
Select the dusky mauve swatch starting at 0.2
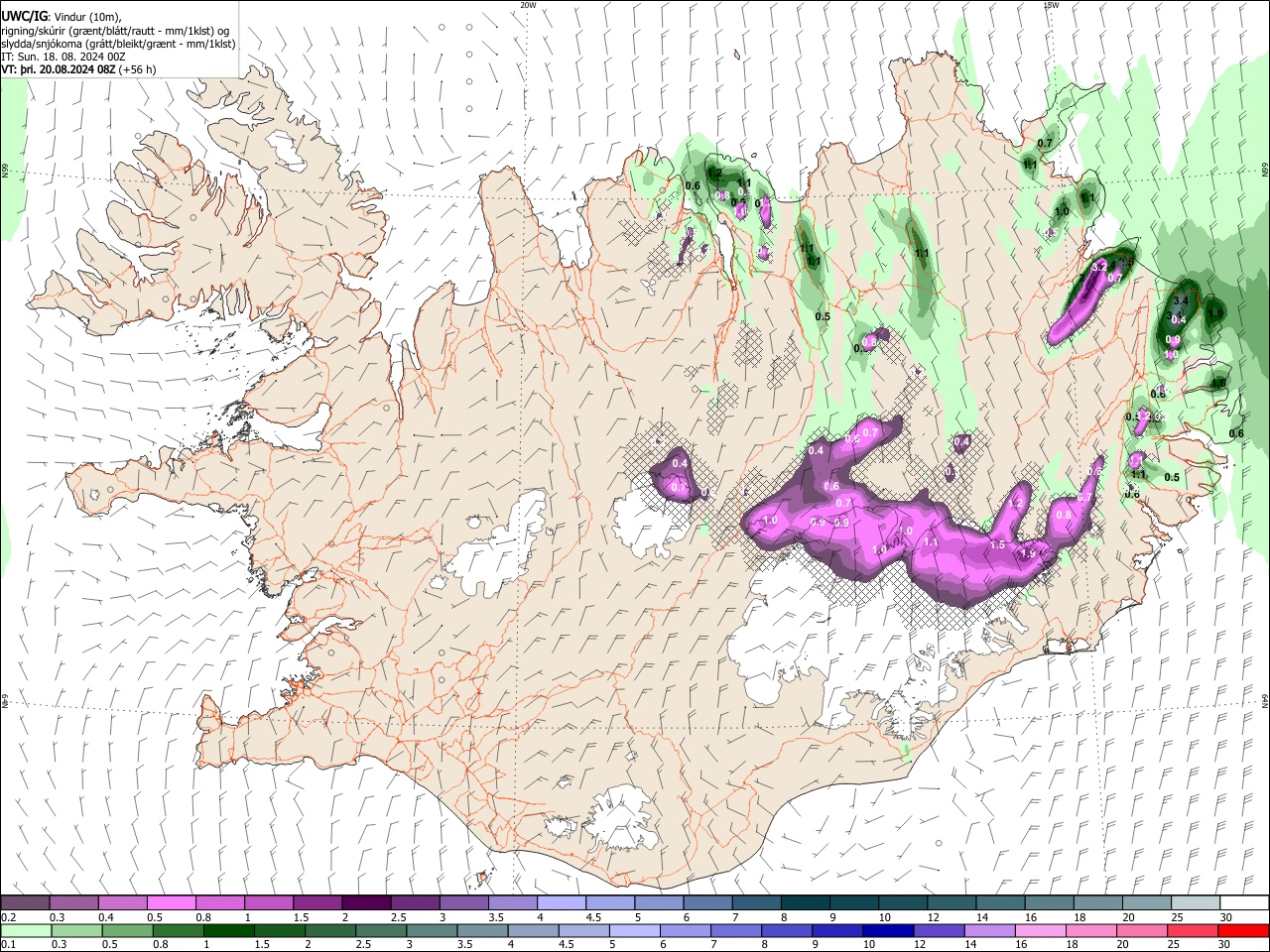click(x=25, y=903)
